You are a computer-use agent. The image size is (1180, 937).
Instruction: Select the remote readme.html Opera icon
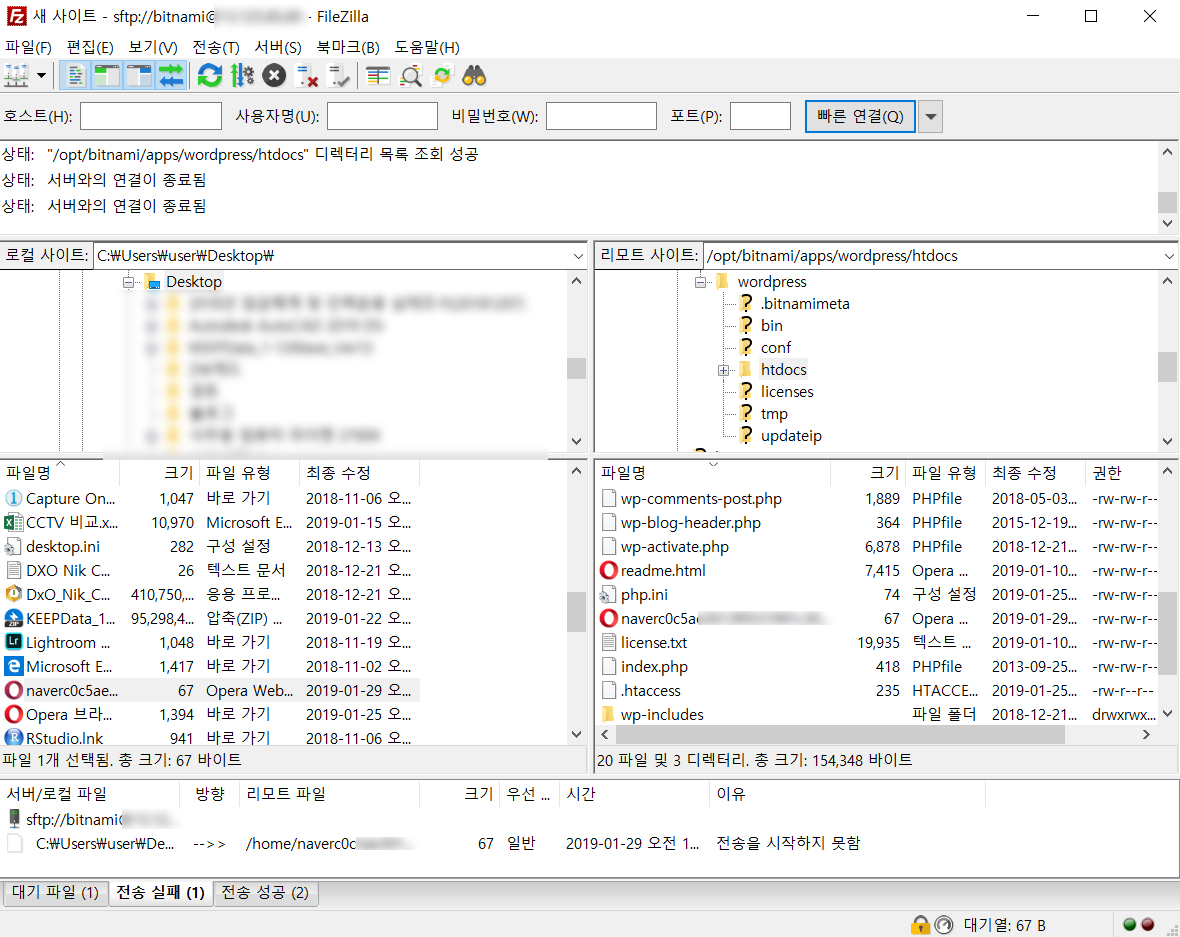(x=609, y=570)
